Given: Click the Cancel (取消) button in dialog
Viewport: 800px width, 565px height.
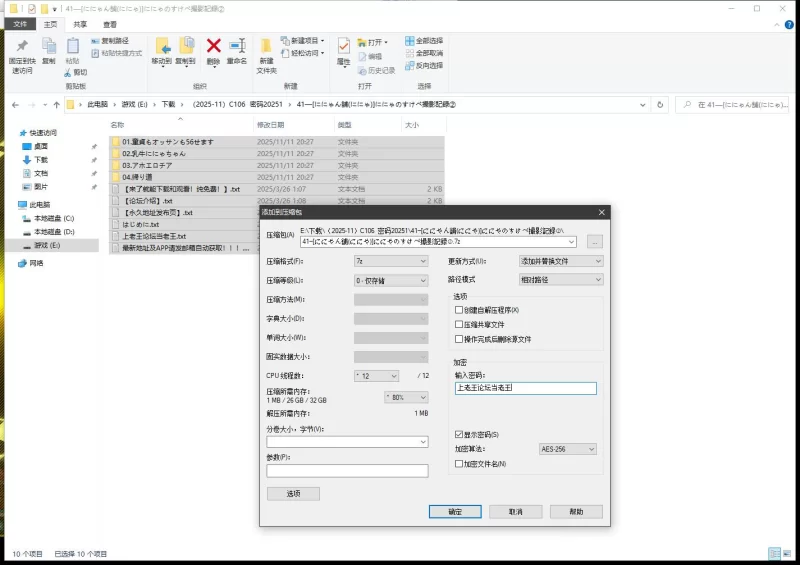Looking at the screenshot, I should 515,511.
